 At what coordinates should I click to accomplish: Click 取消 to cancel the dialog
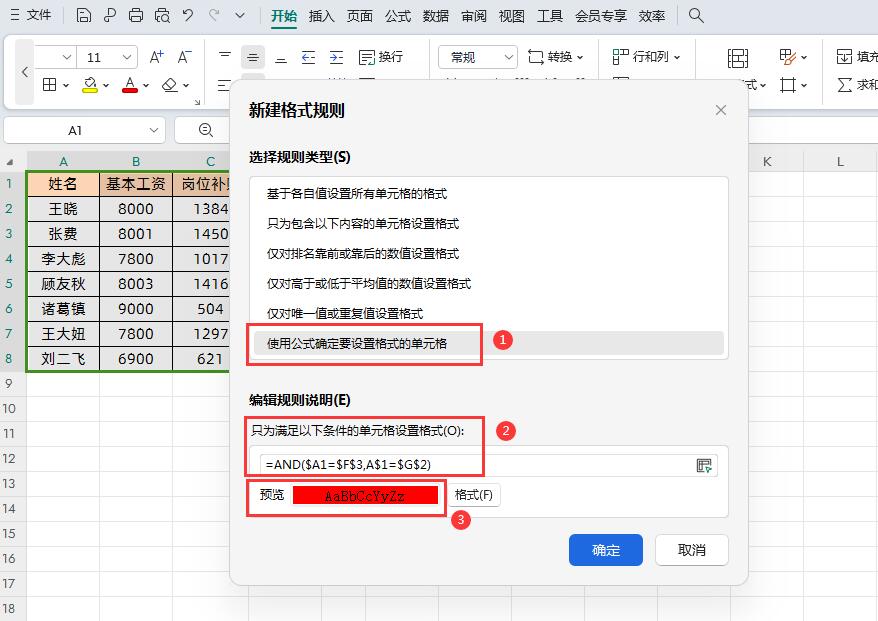point(692,550)
